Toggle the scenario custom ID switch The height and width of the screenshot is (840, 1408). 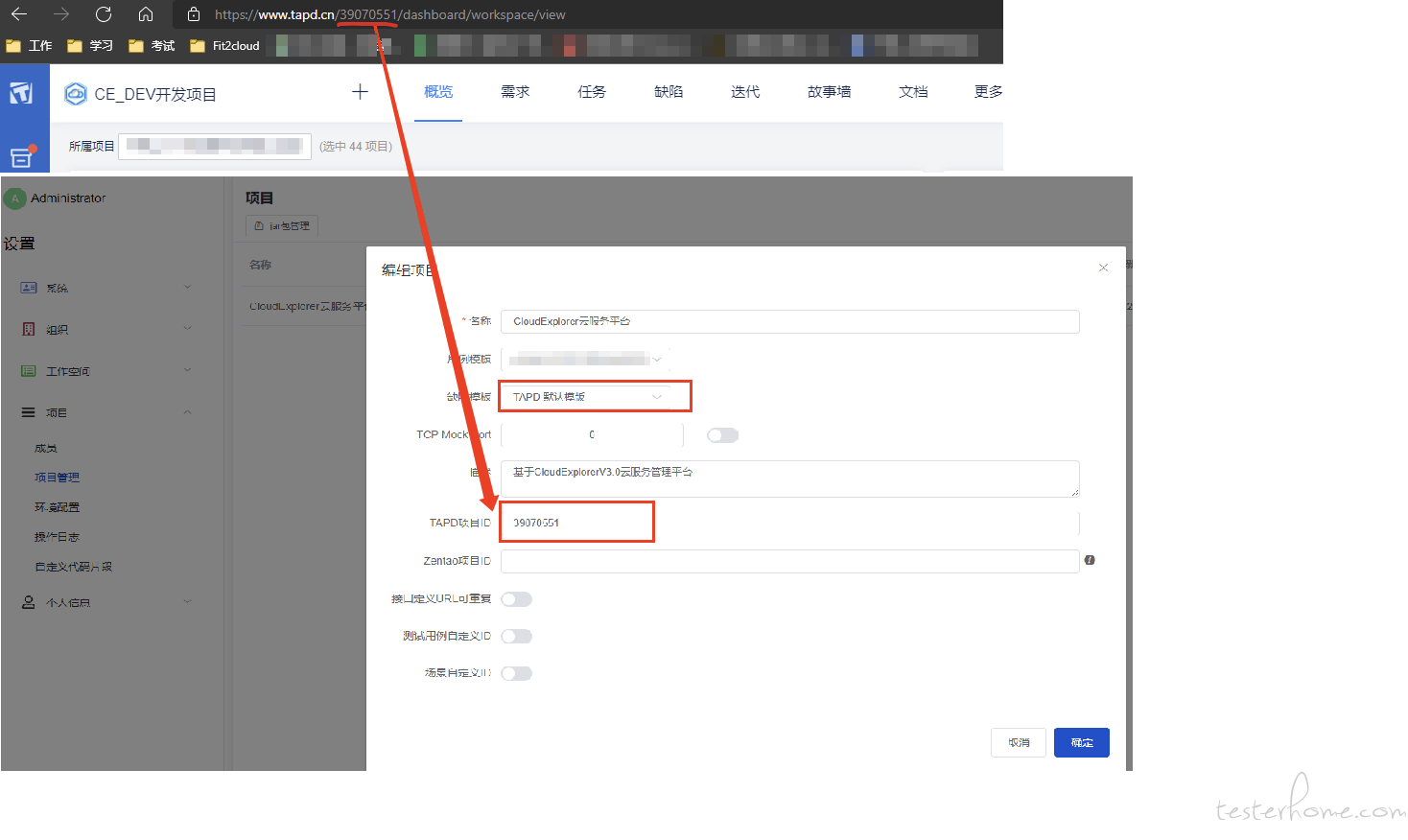tap(516, 673)
